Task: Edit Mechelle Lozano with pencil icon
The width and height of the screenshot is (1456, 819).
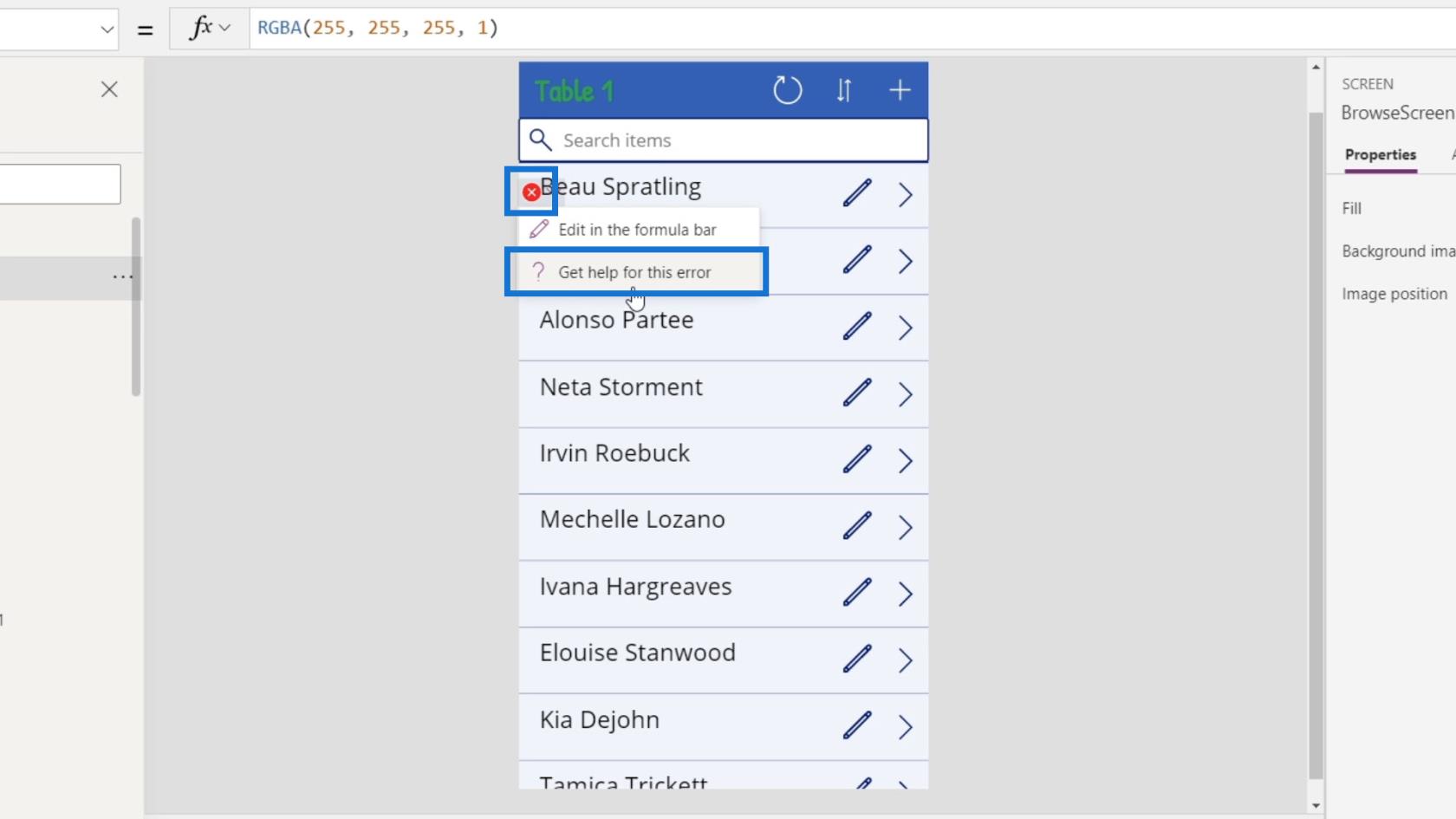Action: [x=857, y=525]
